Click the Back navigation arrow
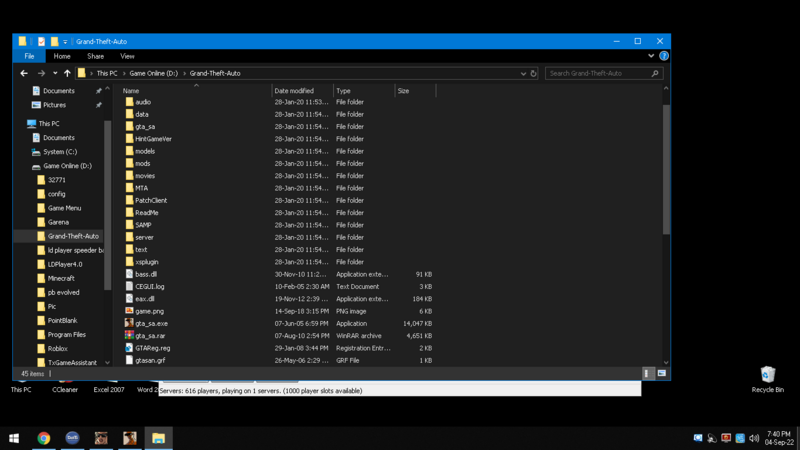This screenshot has width=800, height=450. click(24, 73)
